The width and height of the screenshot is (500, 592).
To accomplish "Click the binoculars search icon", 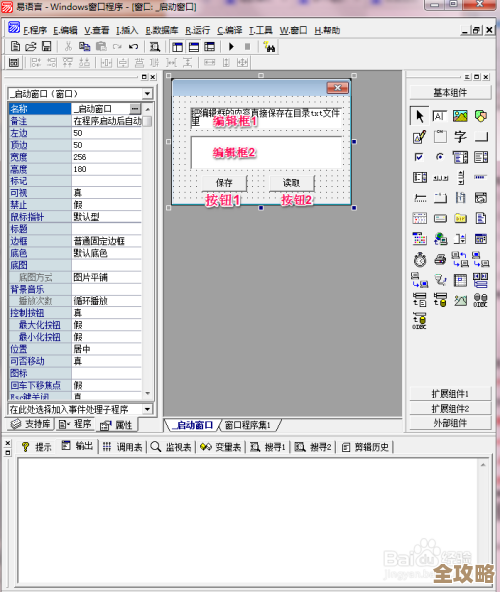I will pos(270,47).
